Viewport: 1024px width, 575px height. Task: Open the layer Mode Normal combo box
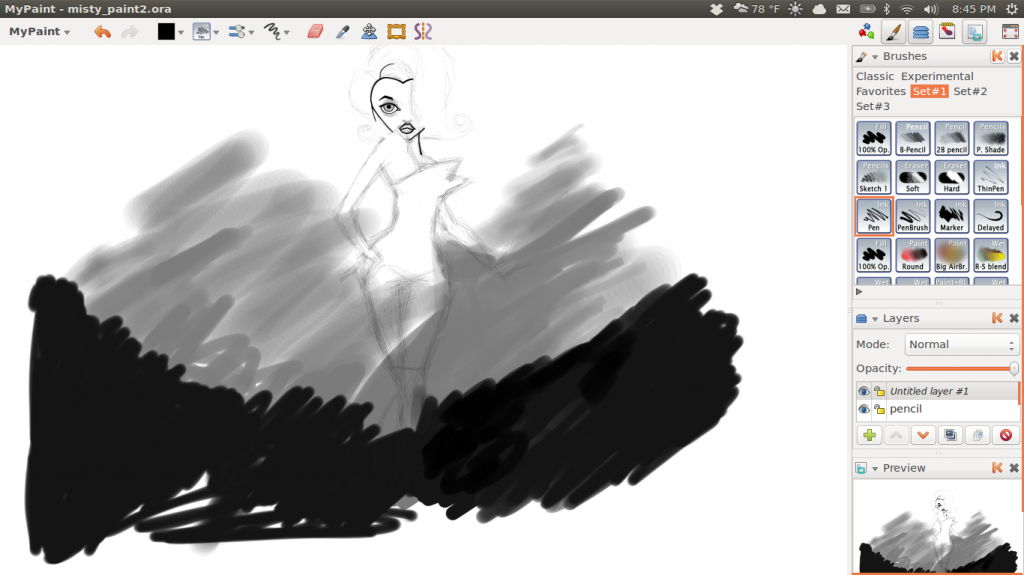click(x=961, y=344)
